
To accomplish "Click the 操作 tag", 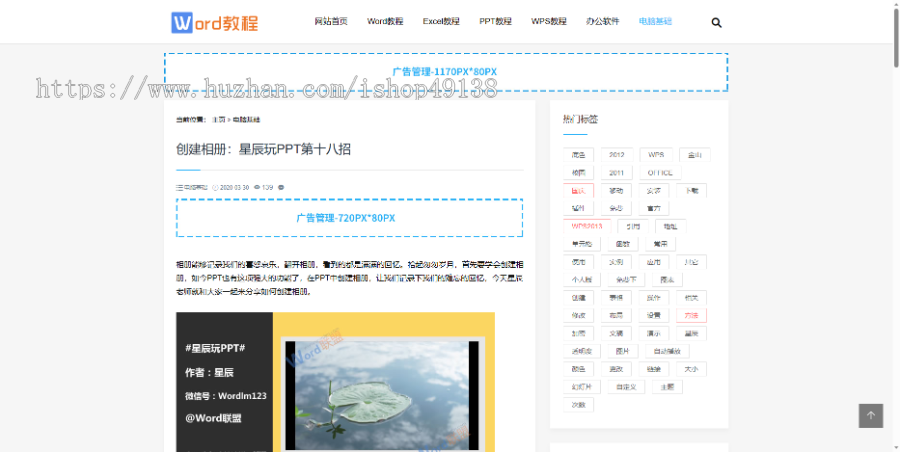I will (x=653, y=298).
